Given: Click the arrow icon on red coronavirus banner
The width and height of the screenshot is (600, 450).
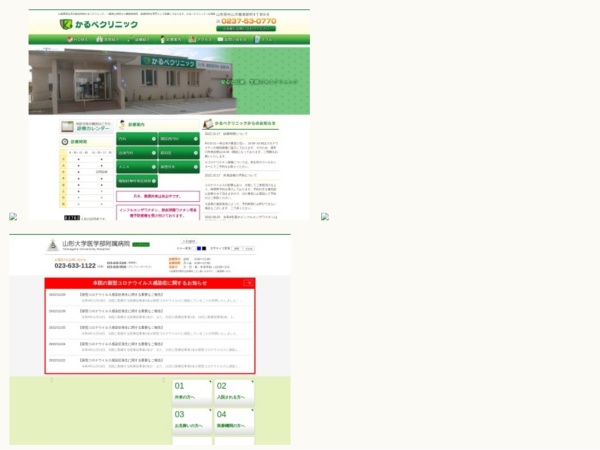Looking at the screenshot, I should [x=248, y=283].
